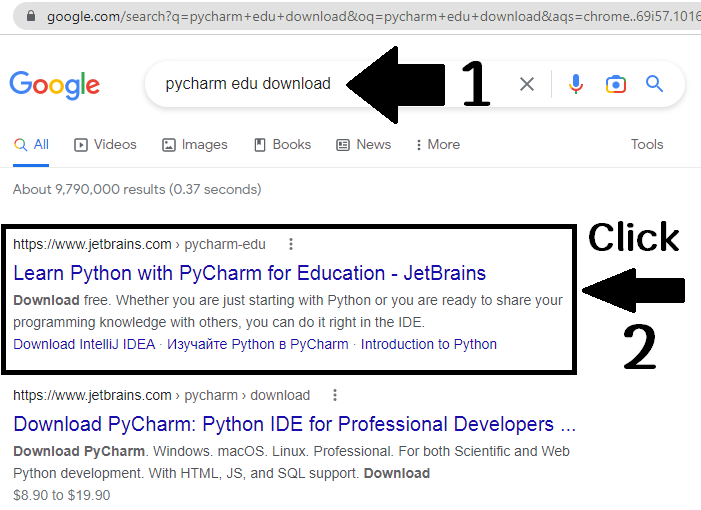Switch to the Books tab
701x510 pixels.
pyautogui.click(x=283, y=145)
